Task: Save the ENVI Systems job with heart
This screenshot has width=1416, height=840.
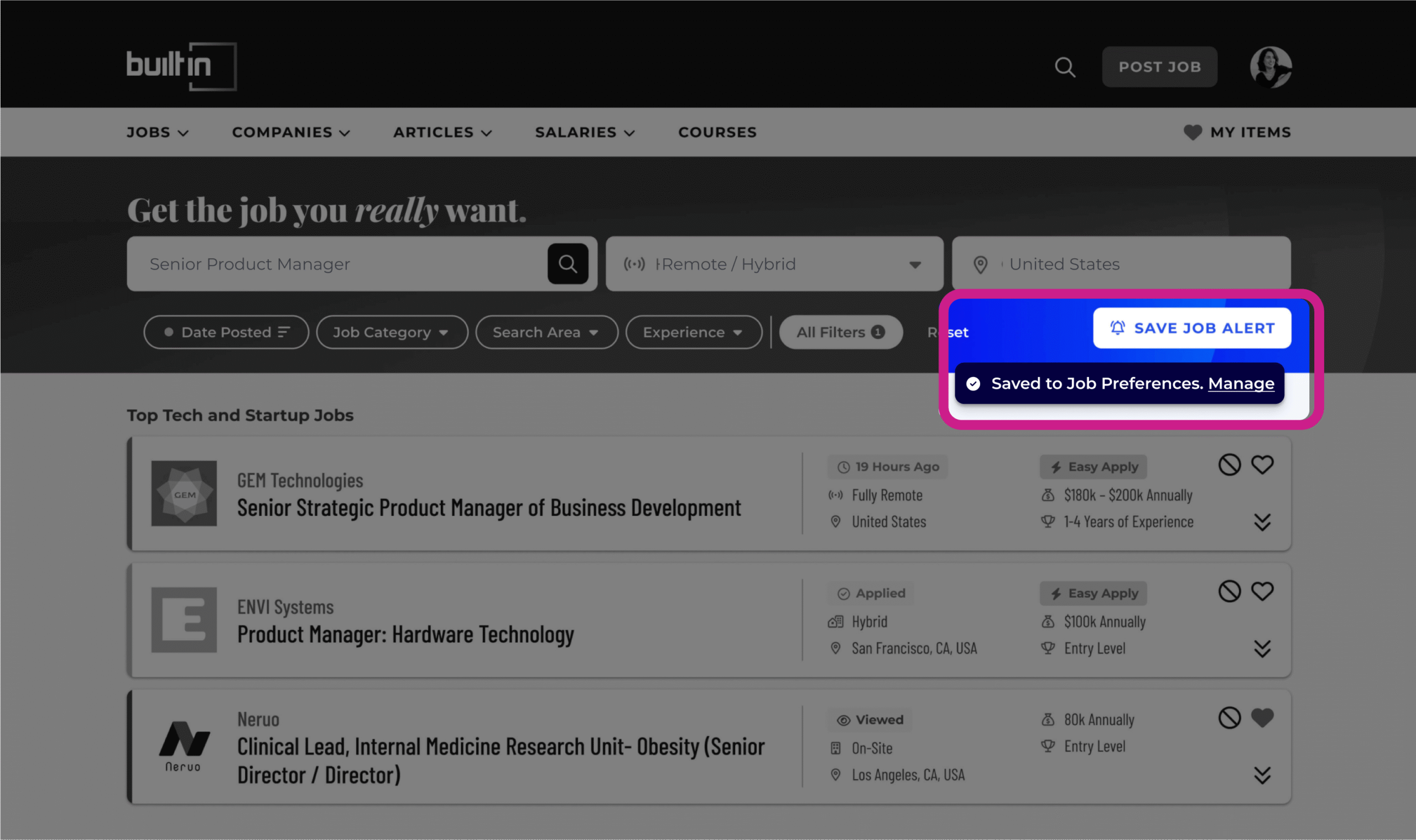Action: [x=1262, y=592]
